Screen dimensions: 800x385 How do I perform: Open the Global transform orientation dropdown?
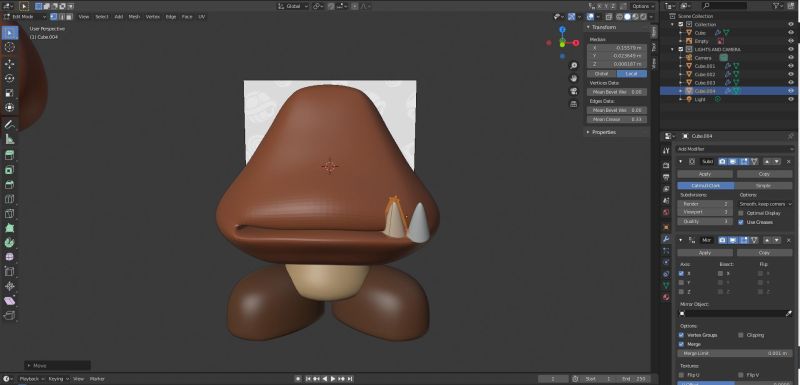[x=293, y=6]
